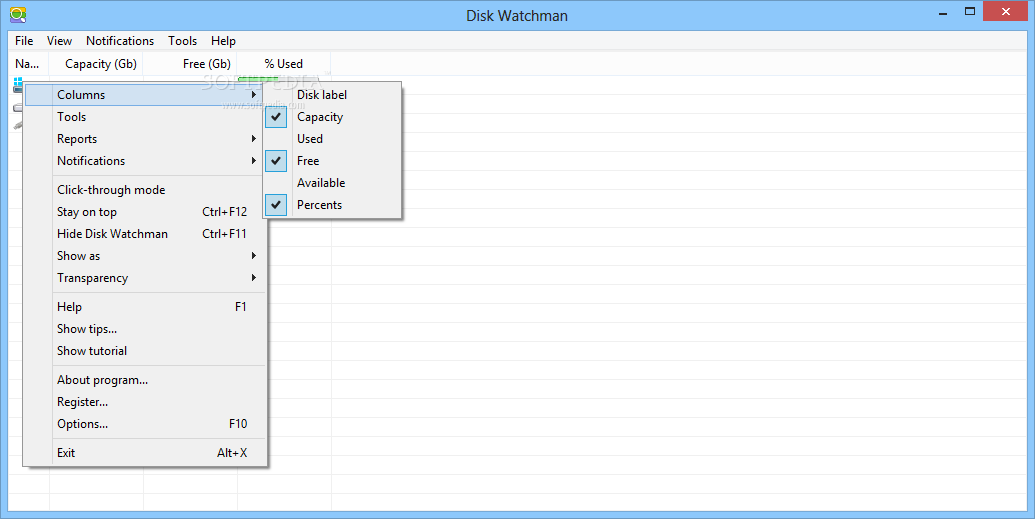Image resolution: width=1035 pixels, height=519 pixels.
Task: Open the File menu
Action: point(24,40)
